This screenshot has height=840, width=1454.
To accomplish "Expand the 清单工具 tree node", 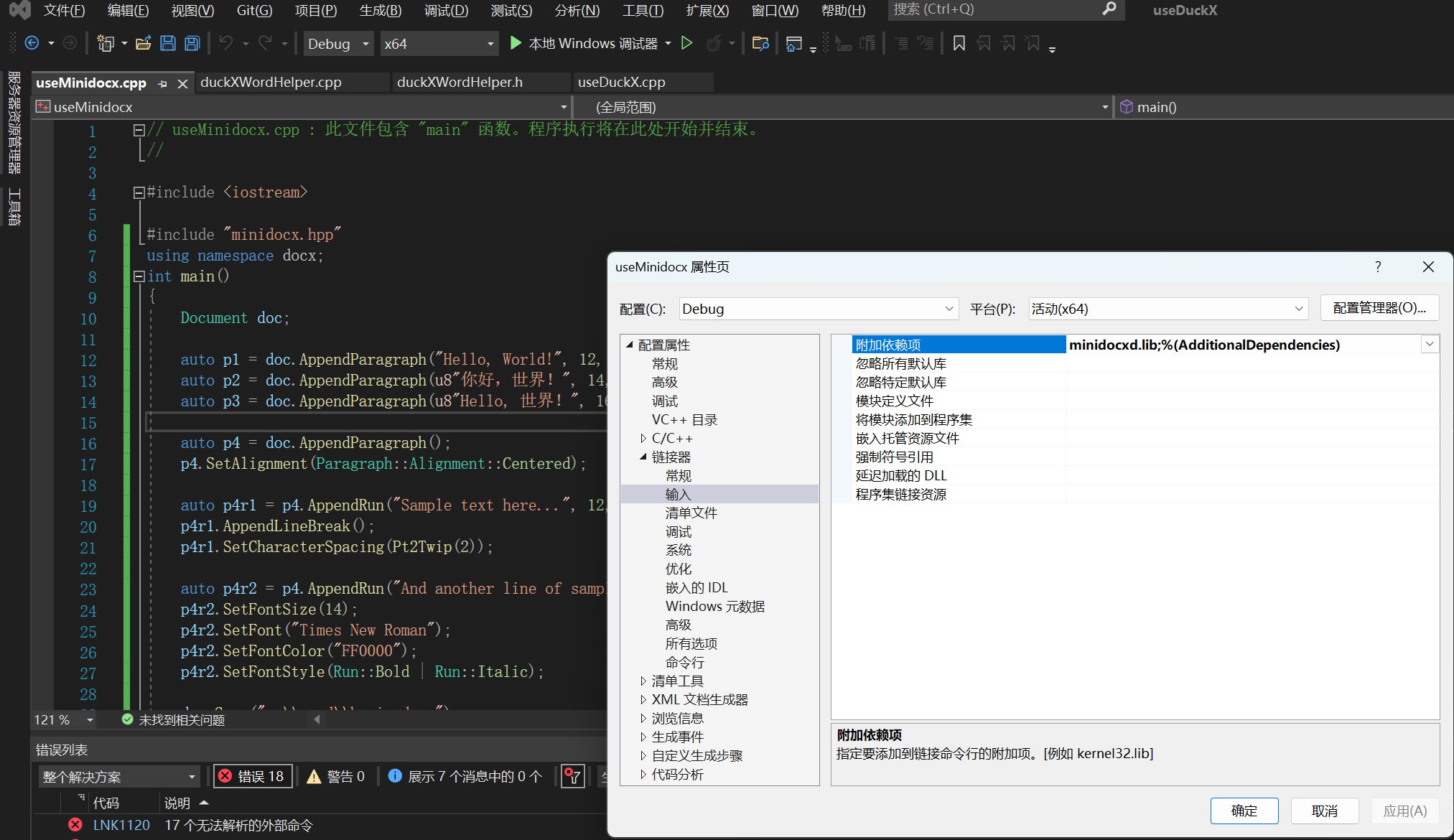I will click(643, 681).
